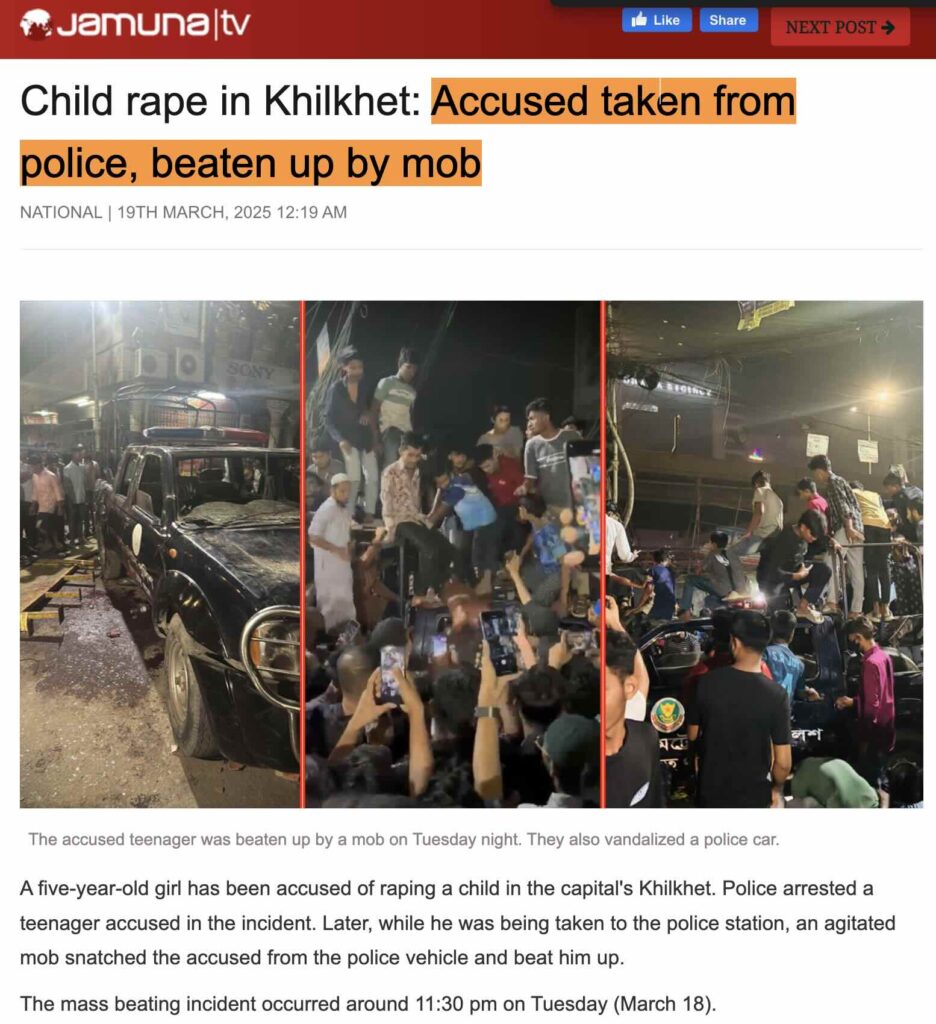Click the 19th March 2025 timestamp
936x1024 pixels.
click(232, 212)
